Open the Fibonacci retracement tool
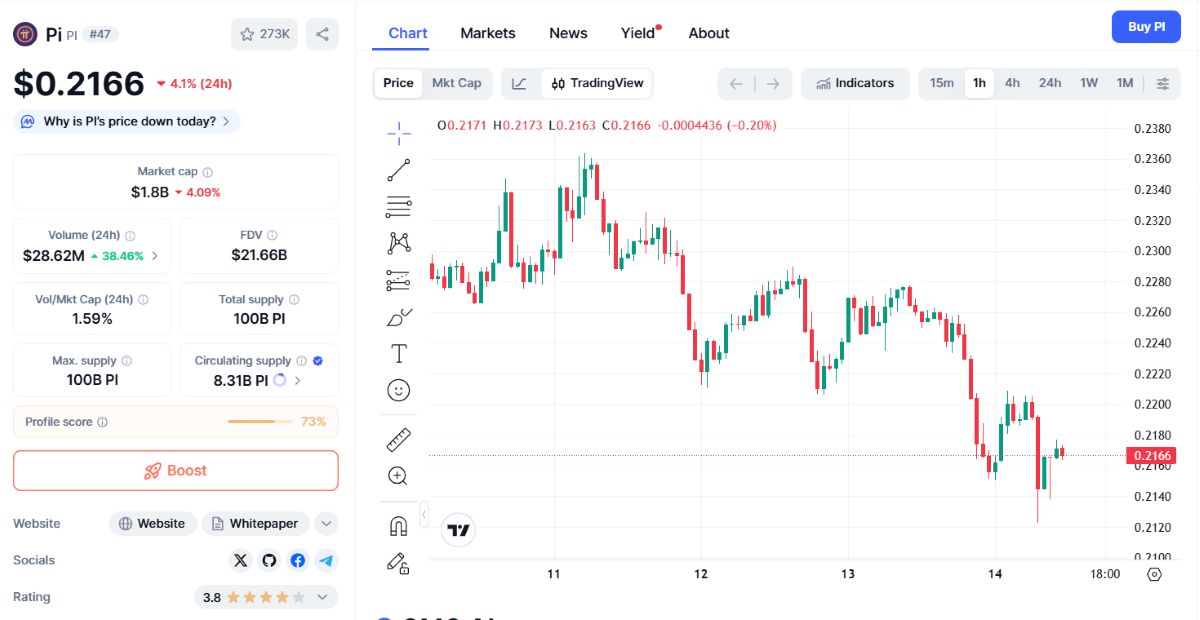Image resolution: width=1200 pixels, height=620 pixels. [398, 207]
